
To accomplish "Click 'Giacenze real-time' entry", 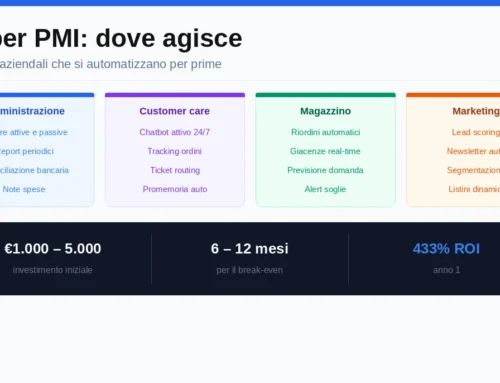I will (325, 151).
